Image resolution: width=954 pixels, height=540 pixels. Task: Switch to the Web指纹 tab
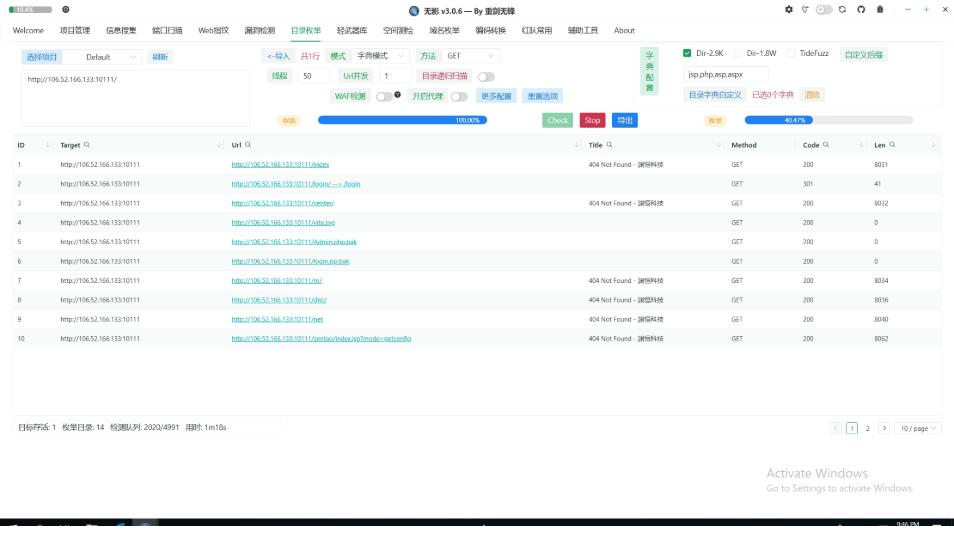click(213, 30)
